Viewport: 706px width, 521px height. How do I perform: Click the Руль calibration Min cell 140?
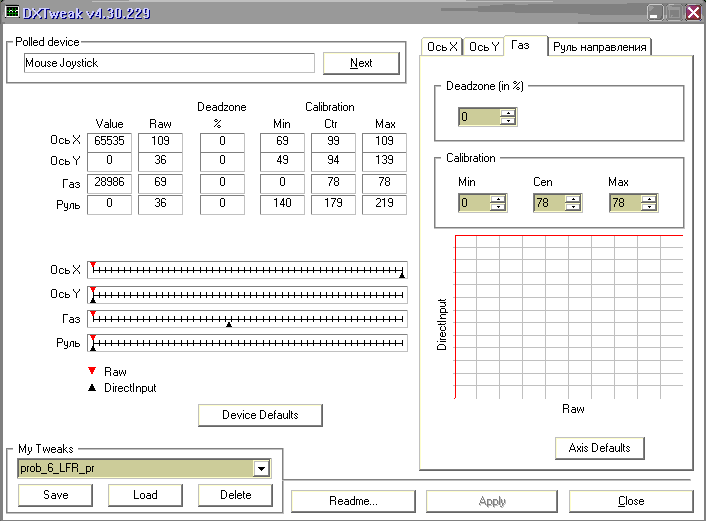point(282,204)
